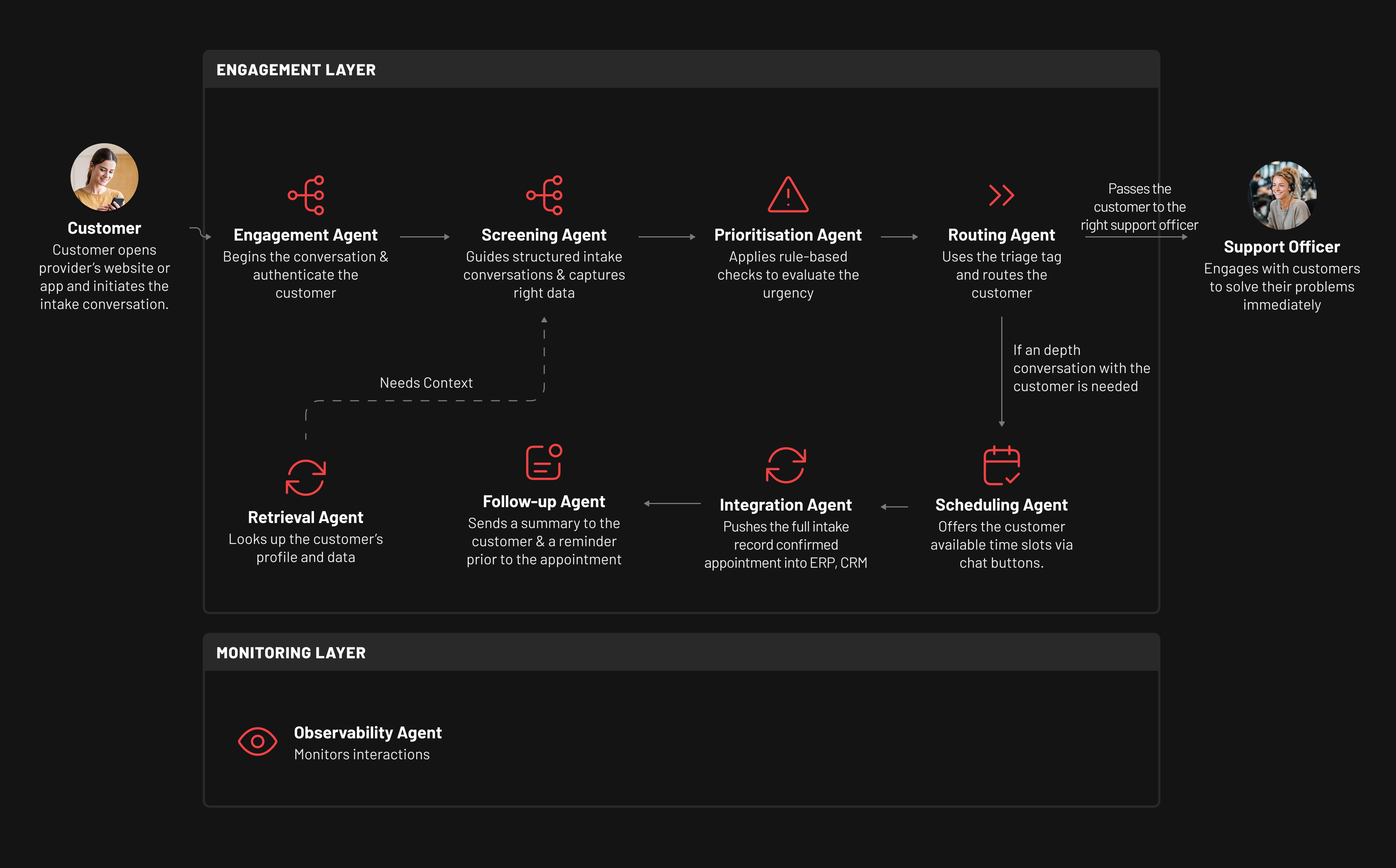This screenshot has height=868, width=1396.
Task: Click 'Offers the customer available time slots' description
Action: coord(1002,544)
